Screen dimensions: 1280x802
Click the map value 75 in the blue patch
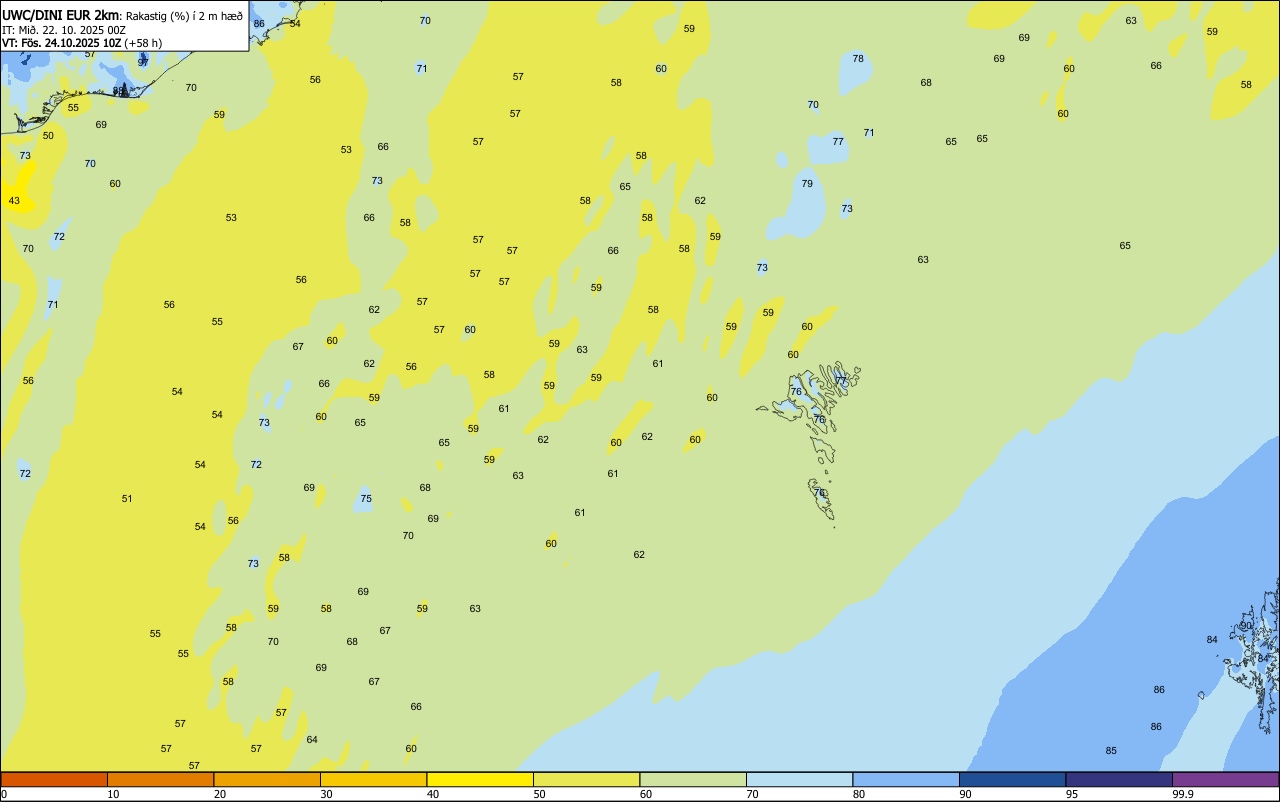point(366,499)
